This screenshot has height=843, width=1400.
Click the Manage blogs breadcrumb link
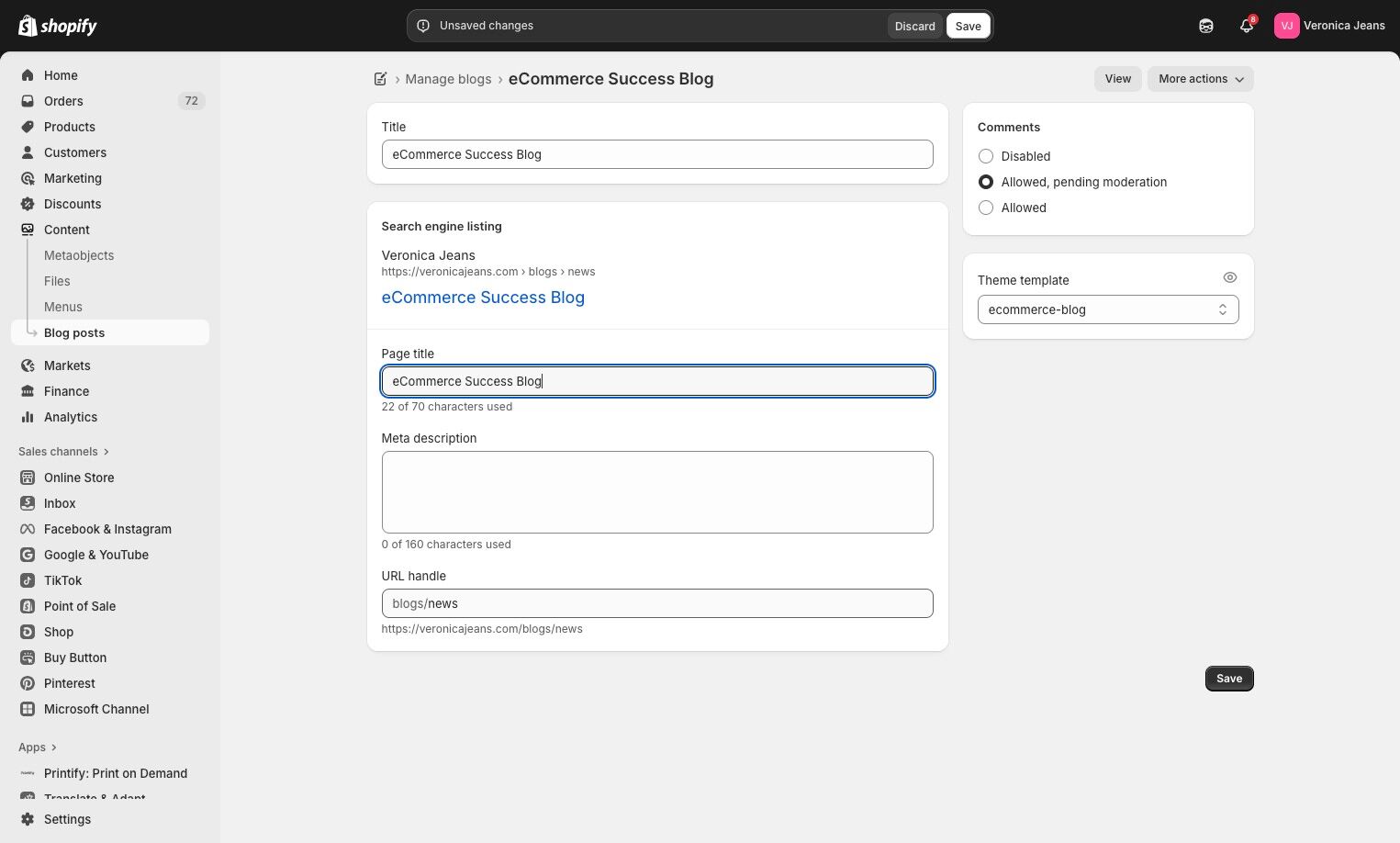point(448,79)
